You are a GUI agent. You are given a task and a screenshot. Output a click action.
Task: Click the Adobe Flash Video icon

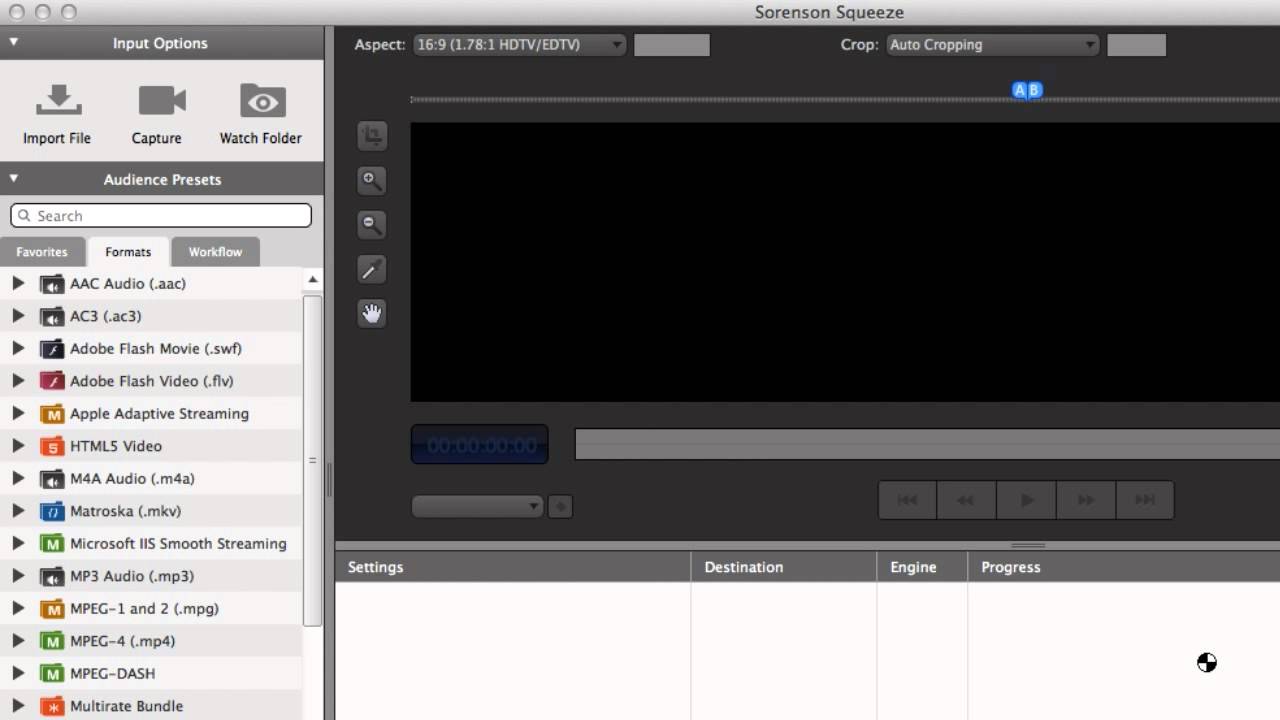pos(52,381)
